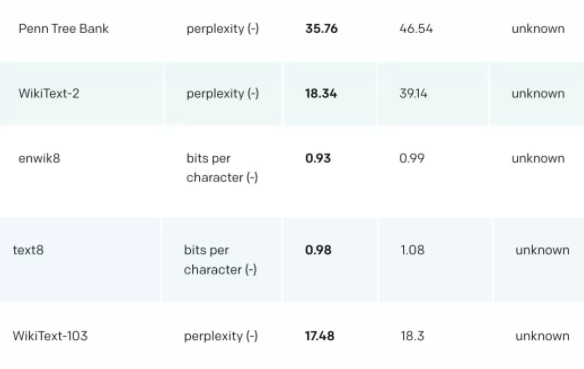Select the 1.08 value in text8 row

pos(413,250)
